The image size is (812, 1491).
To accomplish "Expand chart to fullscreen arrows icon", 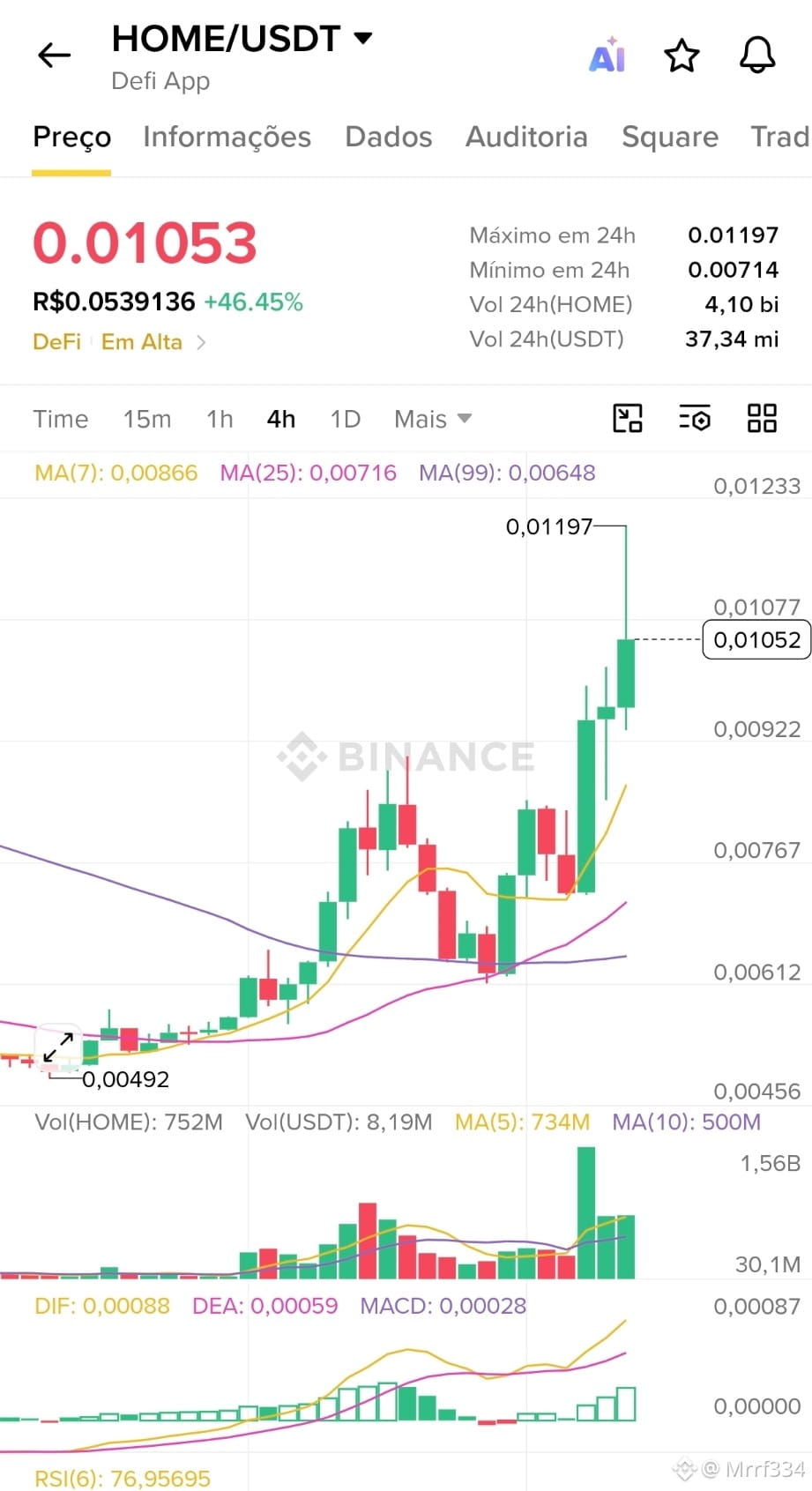I will pyautogui.click(x=58, y=1047).
